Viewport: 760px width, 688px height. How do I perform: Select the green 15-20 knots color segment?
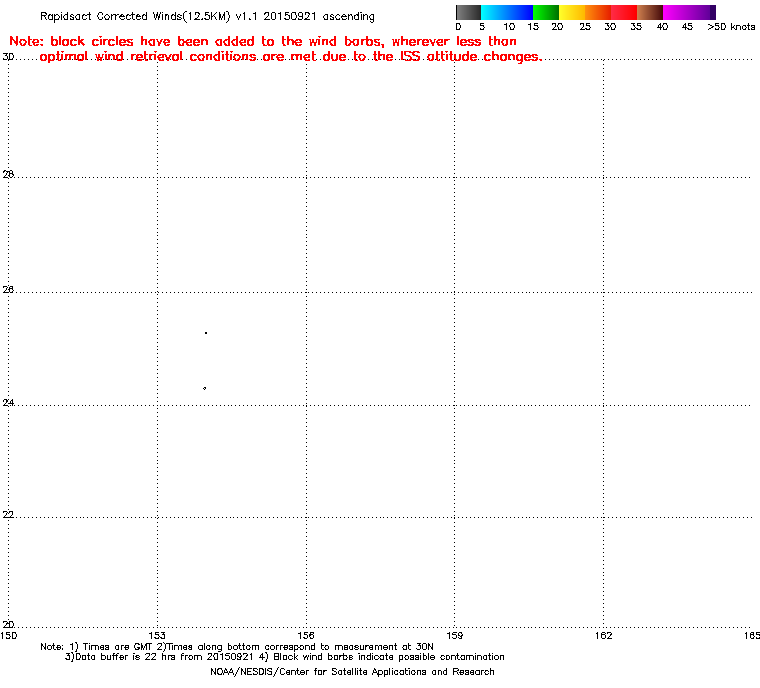coord(546,12)
